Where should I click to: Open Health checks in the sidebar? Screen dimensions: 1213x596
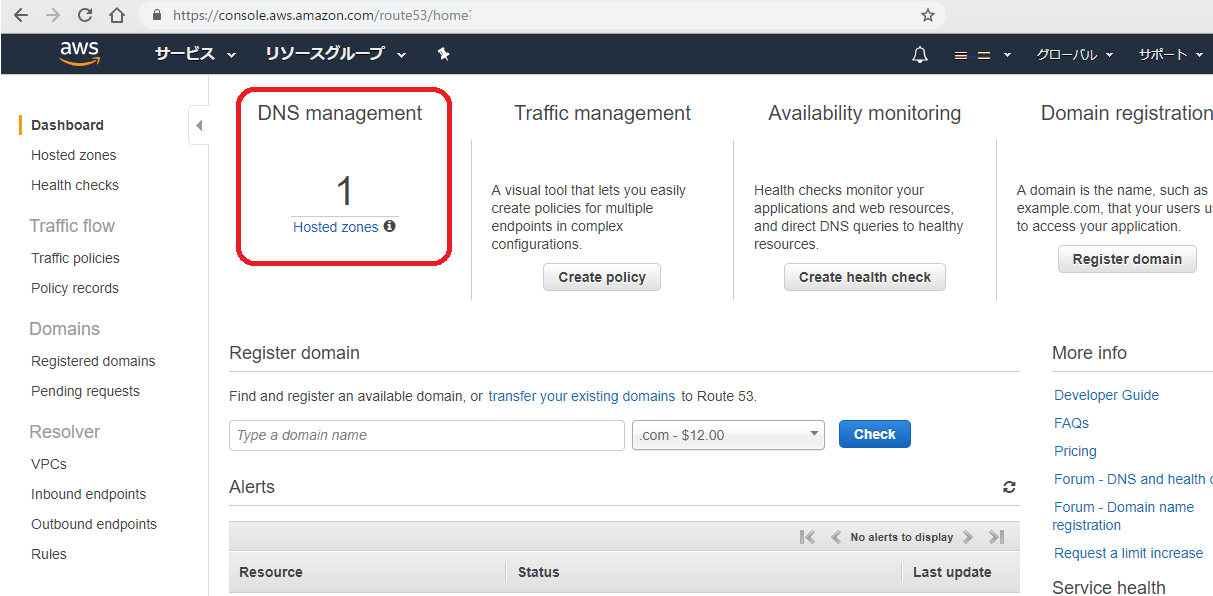tap(74, 185)
